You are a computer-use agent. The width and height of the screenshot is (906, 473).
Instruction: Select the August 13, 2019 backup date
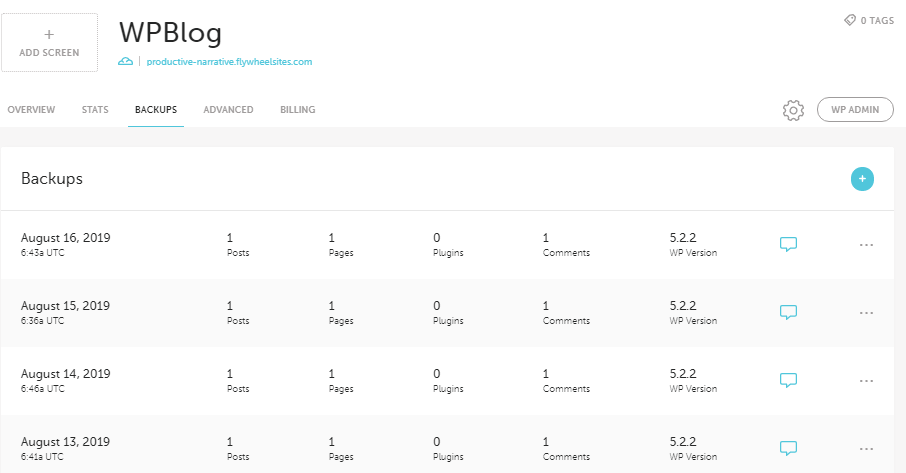65,442
